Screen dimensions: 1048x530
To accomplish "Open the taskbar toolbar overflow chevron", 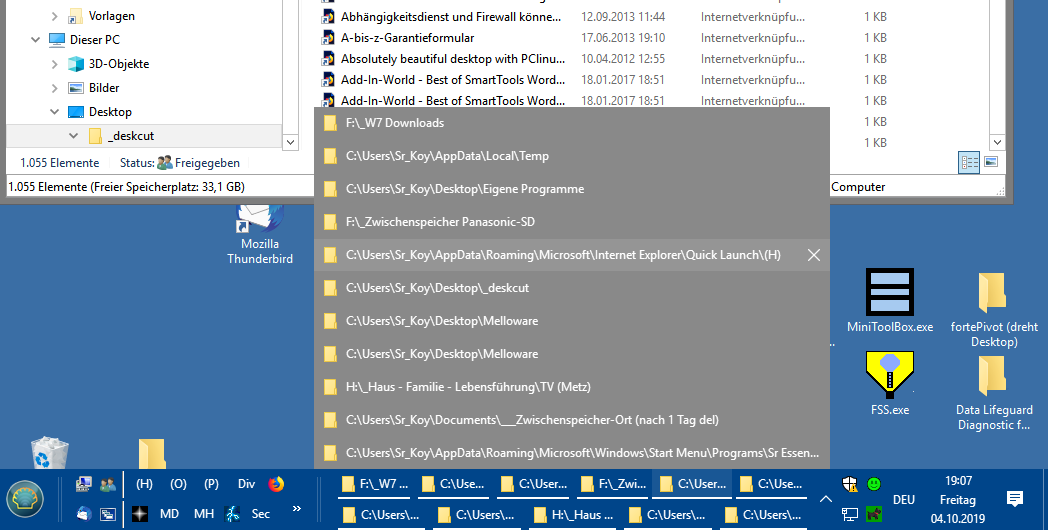I will (x=297, y=509).
